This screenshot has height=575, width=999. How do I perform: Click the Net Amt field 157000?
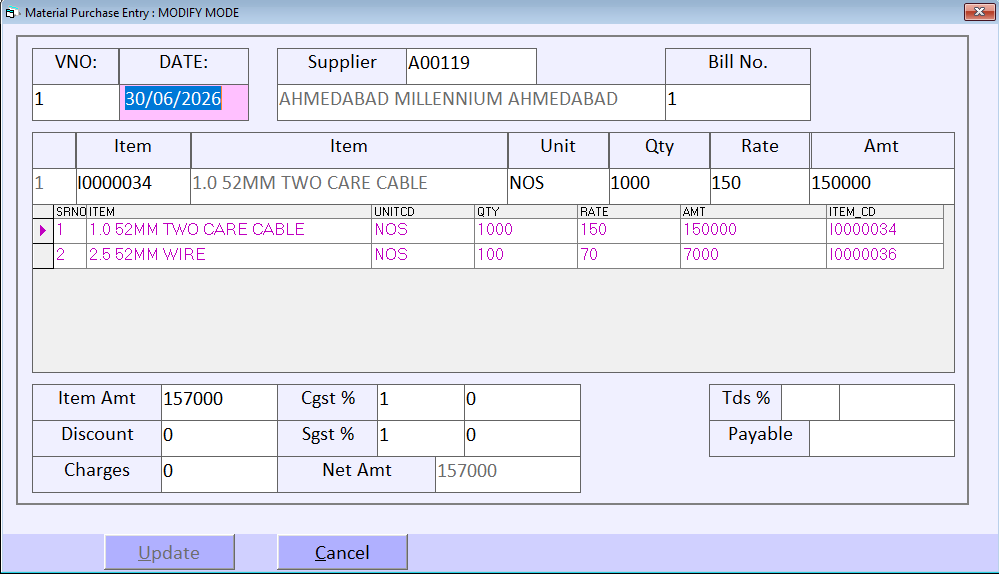point(508,474)
